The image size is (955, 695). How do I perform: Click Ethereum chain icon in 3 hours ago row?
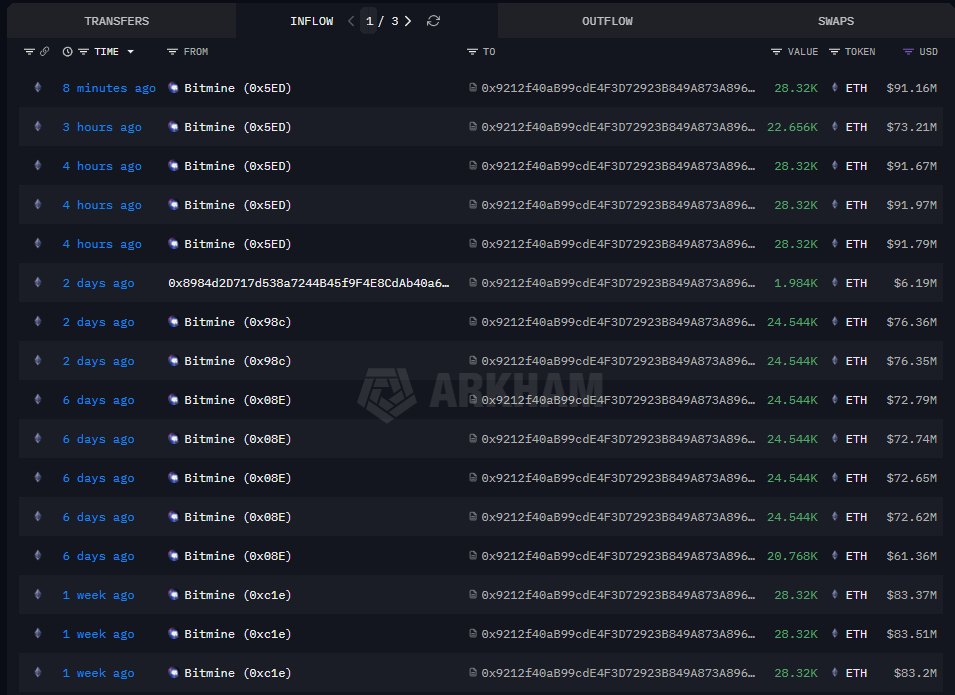click(x=38, y=126)
